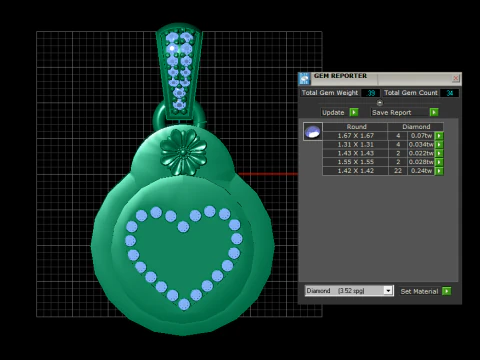Click the green arrow on the 1.67 X 1.67 row
The image size is (480, 360).
pyautogui.click(x=439, y=136)
